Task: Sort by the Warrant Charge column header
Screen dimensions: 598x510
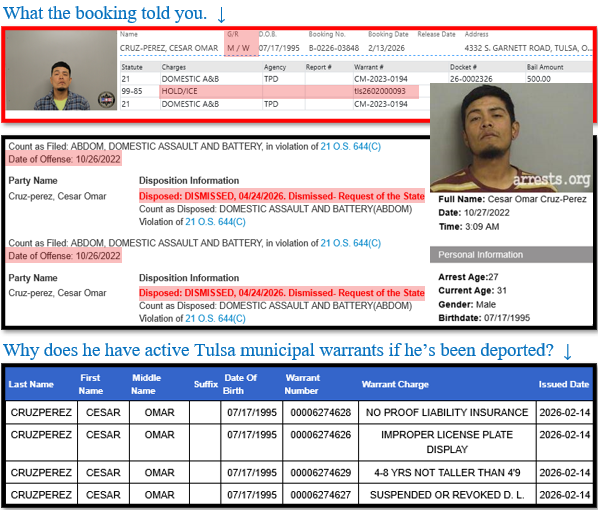Action: [x=395, y=385]
